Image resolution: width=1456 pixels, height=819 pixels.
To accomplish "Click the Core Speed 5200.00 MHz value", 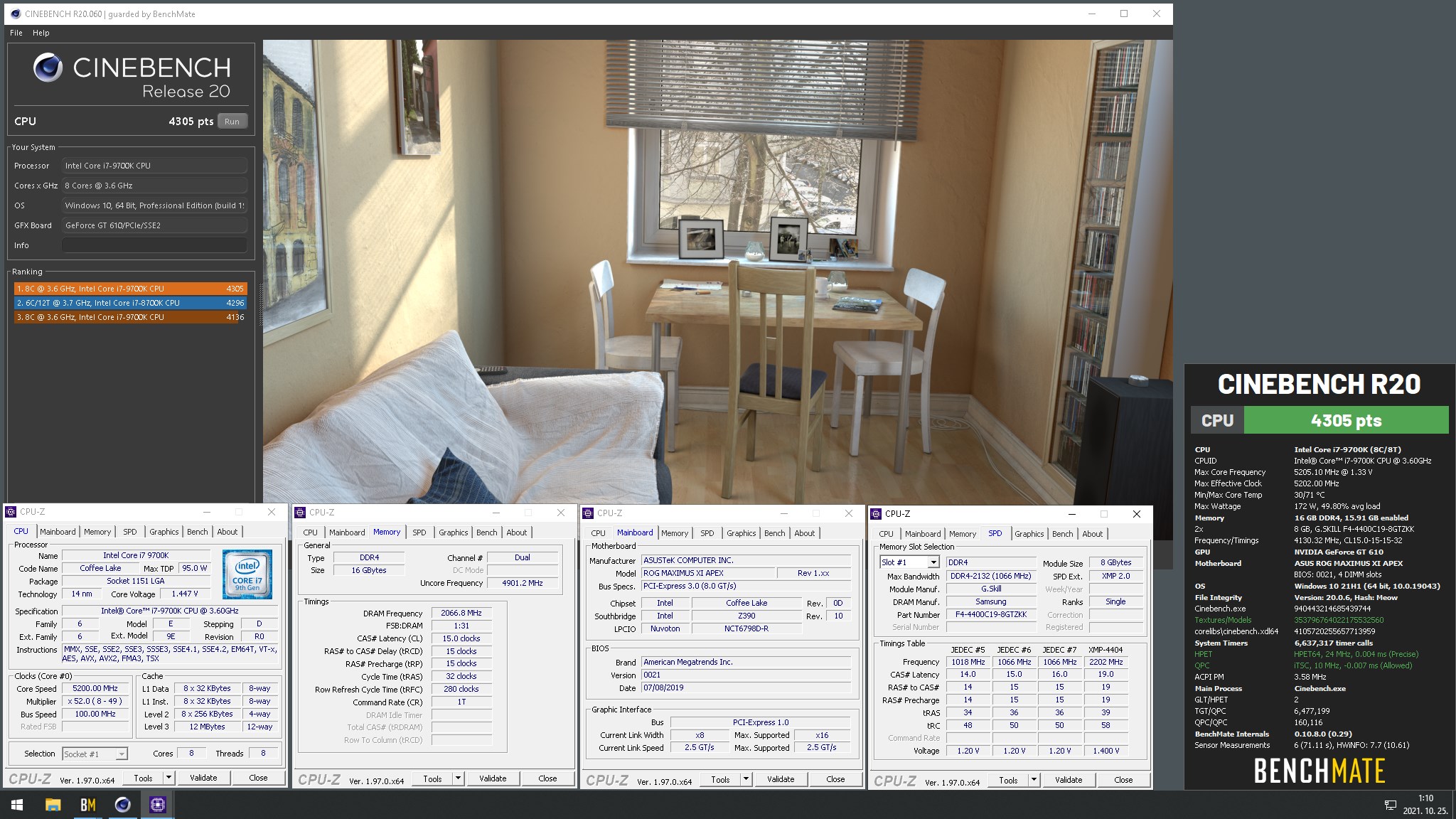I will (95, 688).
